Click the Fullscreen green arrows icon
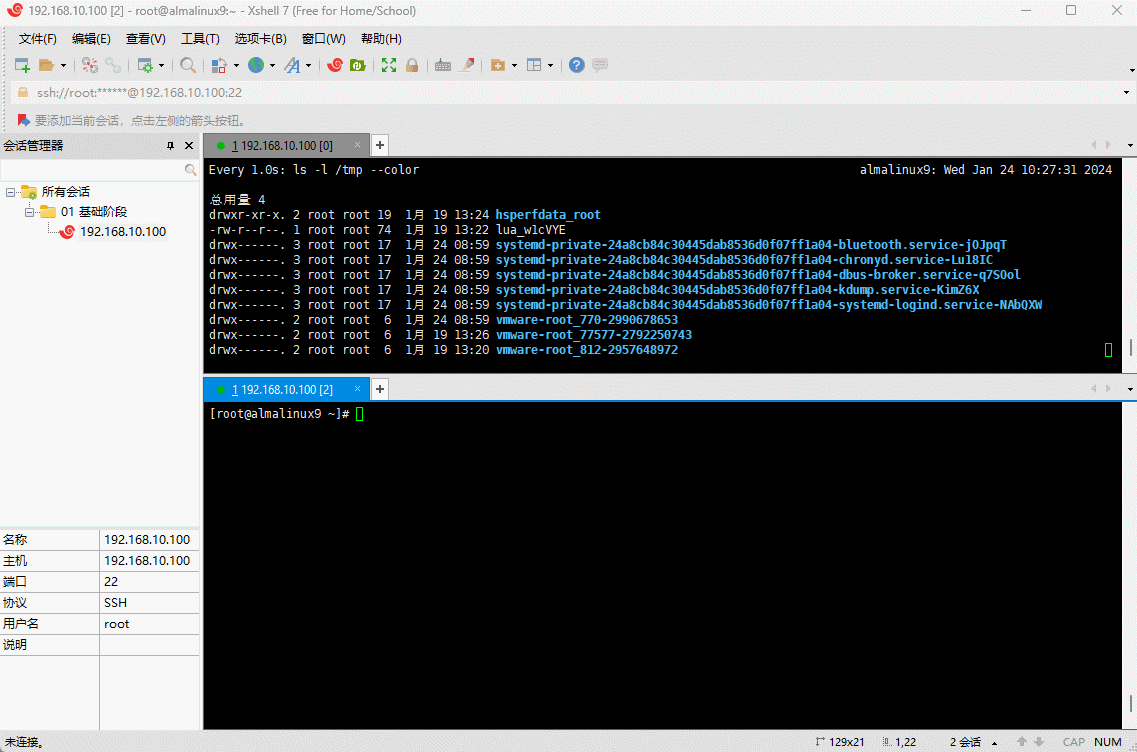The height and width of the screenshot is (752, 1137). click(x=389, y=65)
